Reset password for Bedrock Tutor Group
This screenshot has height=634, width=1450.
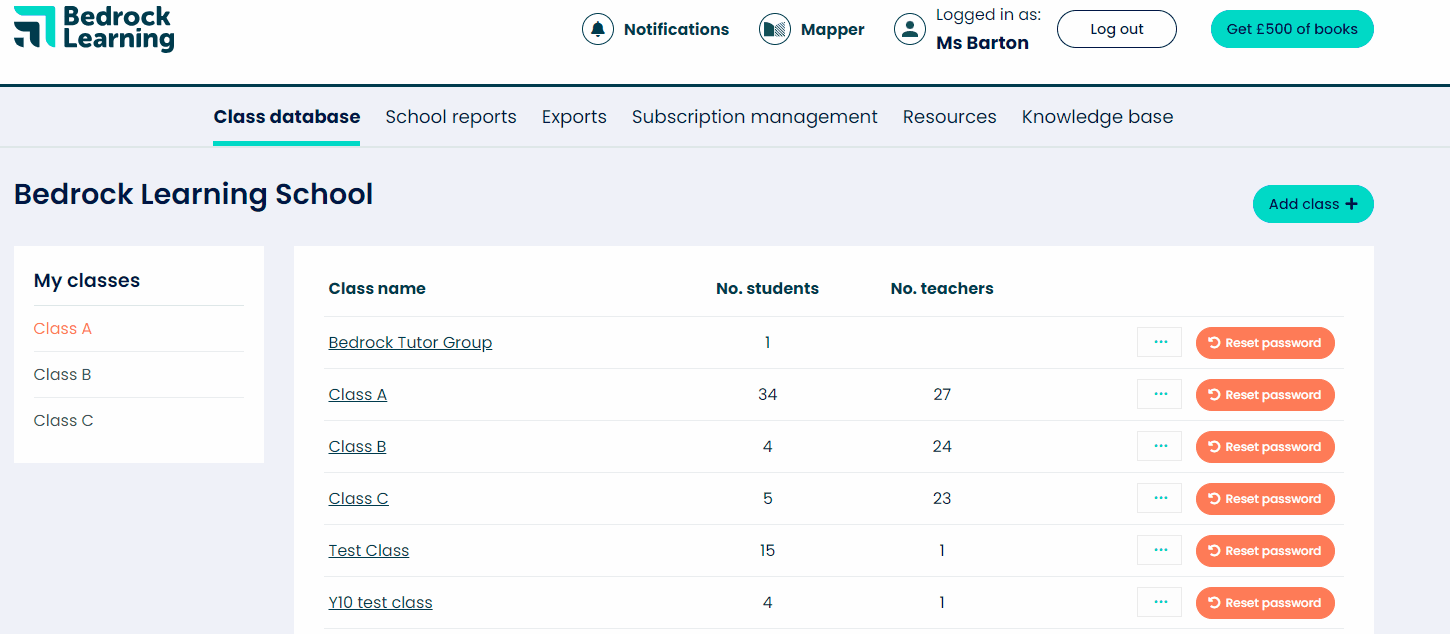click(x=1265, y=343)
